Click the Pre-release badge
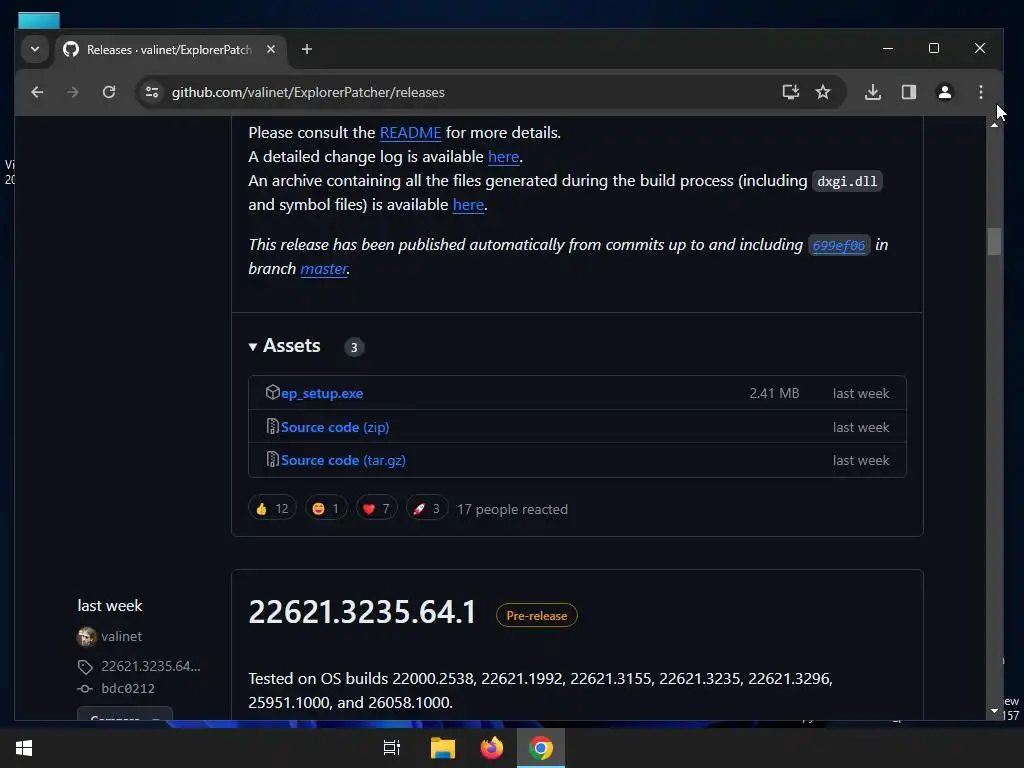Viewport: 1024px width, 768px height. pyautogui.click(x=537, y=615)
